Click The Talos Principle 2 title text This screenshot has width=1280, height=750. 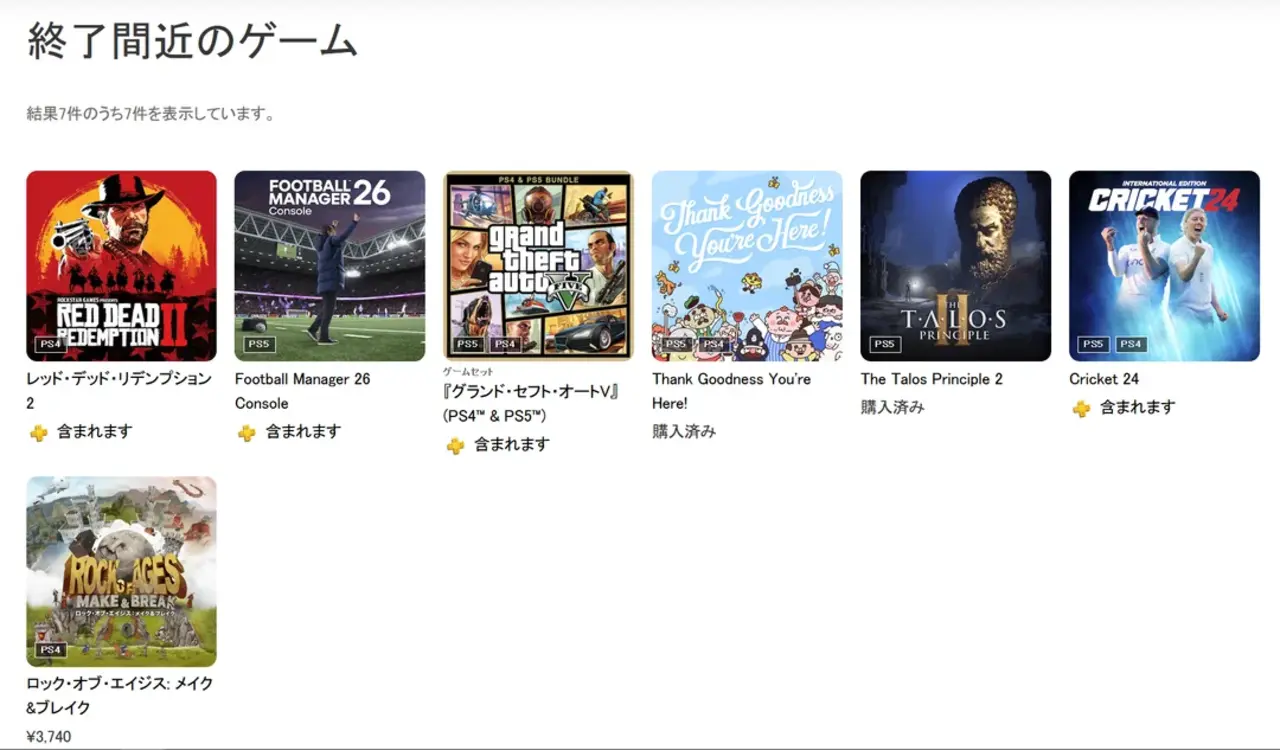tap(932, 379)
